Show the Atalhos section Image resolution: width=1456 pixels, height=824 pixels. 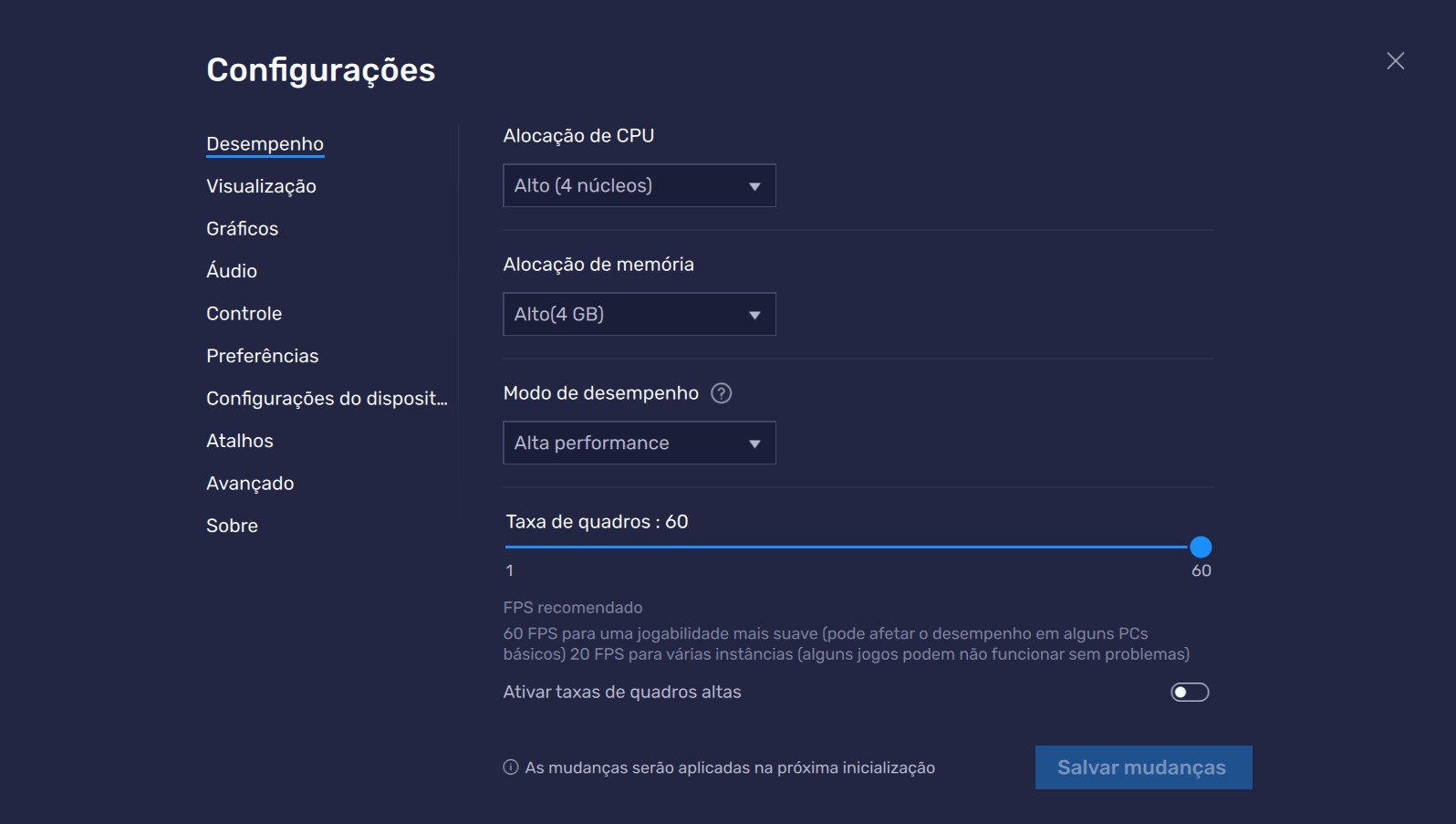click(x=240, y=441)
